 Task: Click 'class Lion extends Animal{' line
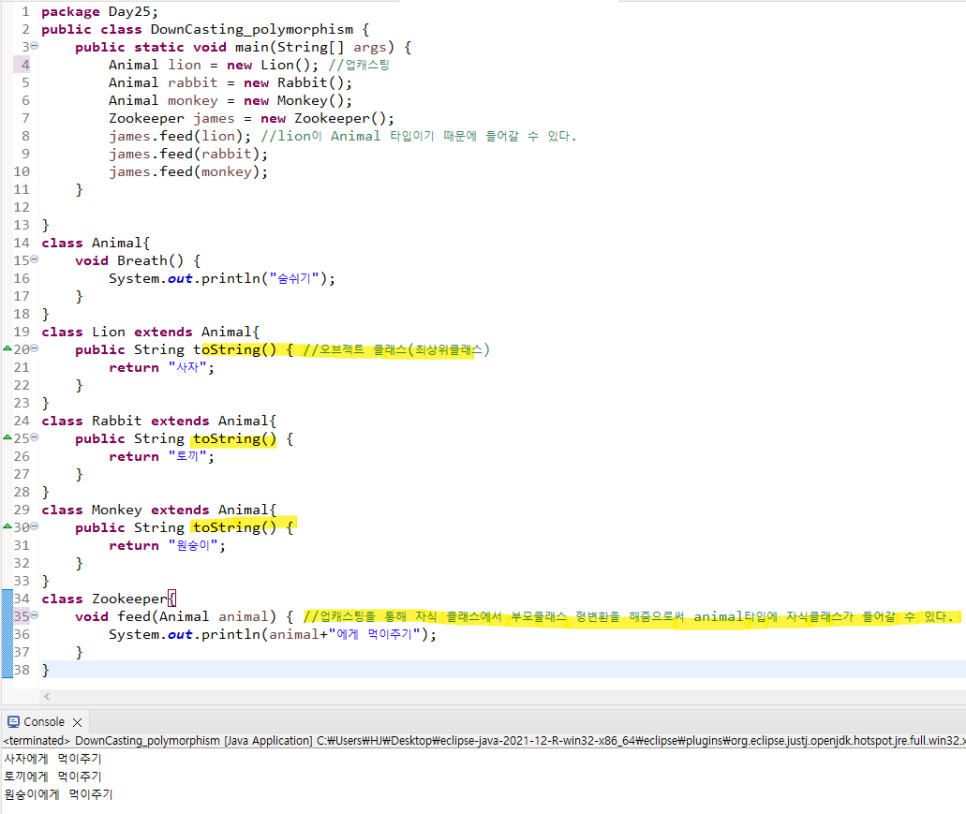150,332
